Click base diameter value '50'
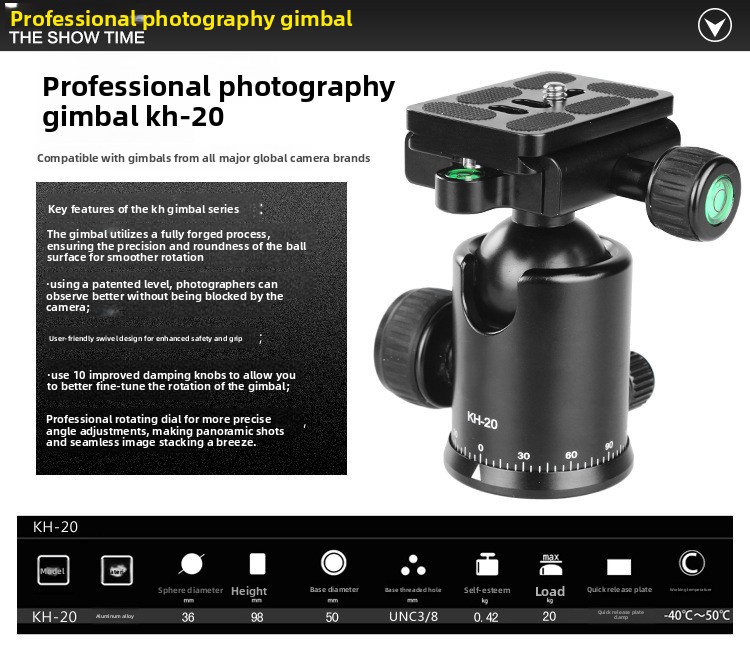 click(332, 617)
